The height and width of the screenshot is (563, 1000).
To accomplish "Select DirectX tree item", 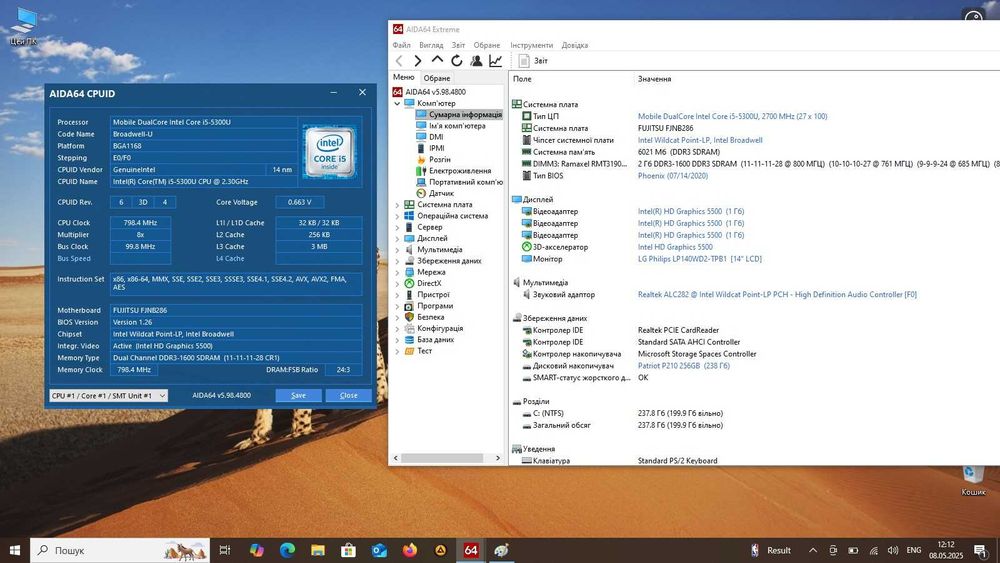I will pyautogui.click(x=429, y=283).
